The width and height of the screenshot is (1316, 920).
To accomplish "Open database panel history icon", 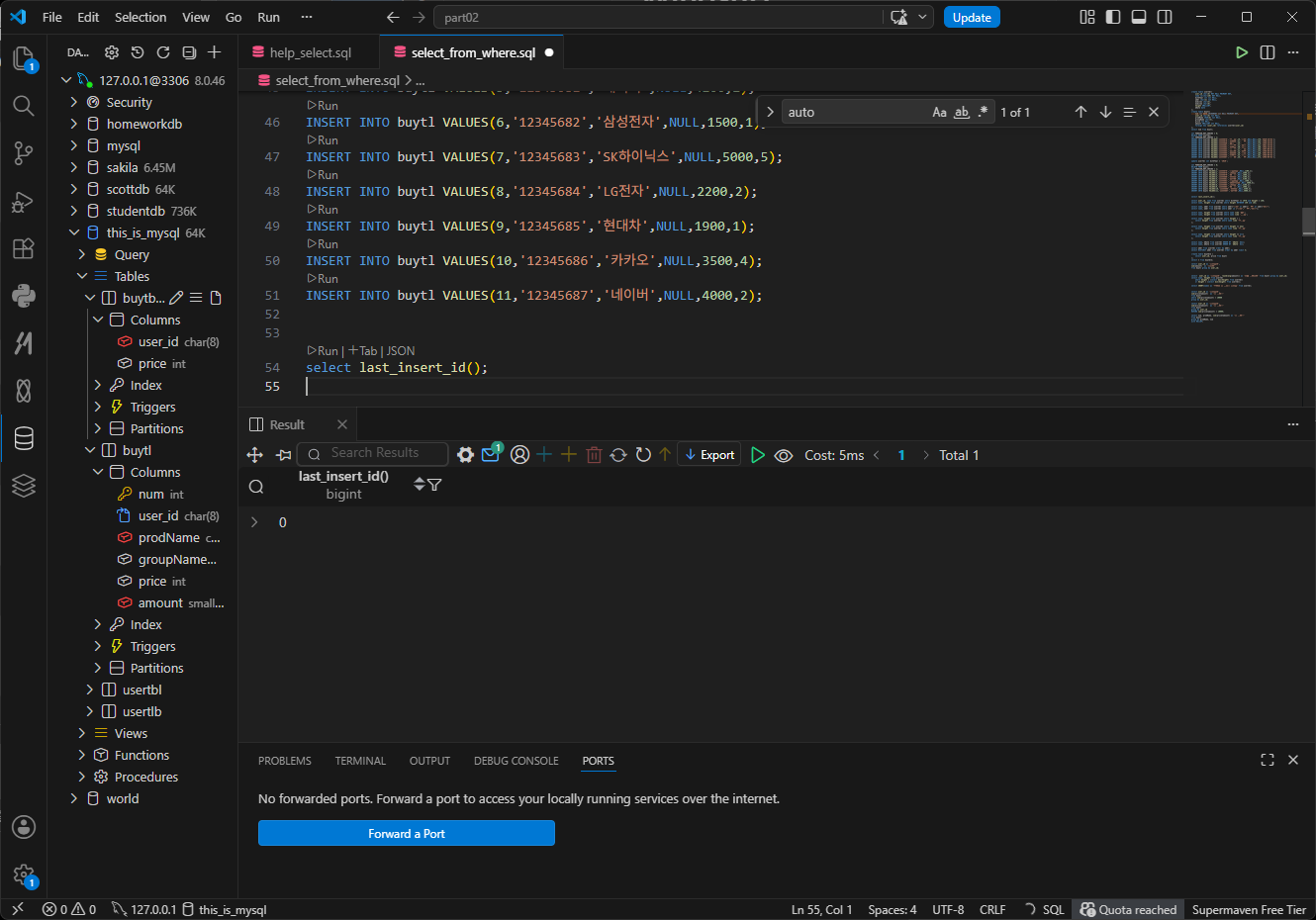I will click(138, 52).
